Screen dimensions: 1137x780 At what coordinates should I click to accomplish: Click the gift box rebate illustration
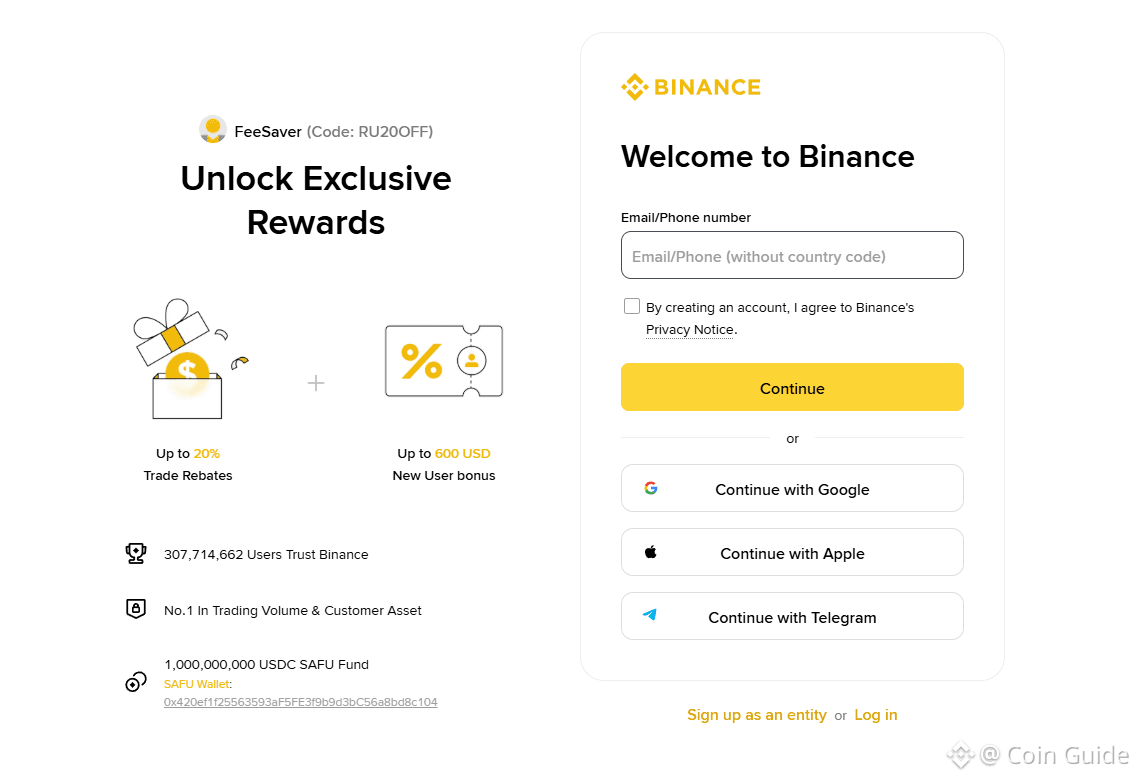pyautogui.click(x=191, y=358)
